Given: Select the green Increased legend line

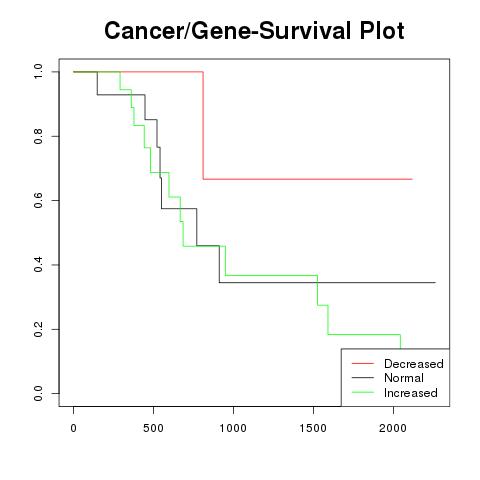Looking at the screenshot, I should (363, 392).
